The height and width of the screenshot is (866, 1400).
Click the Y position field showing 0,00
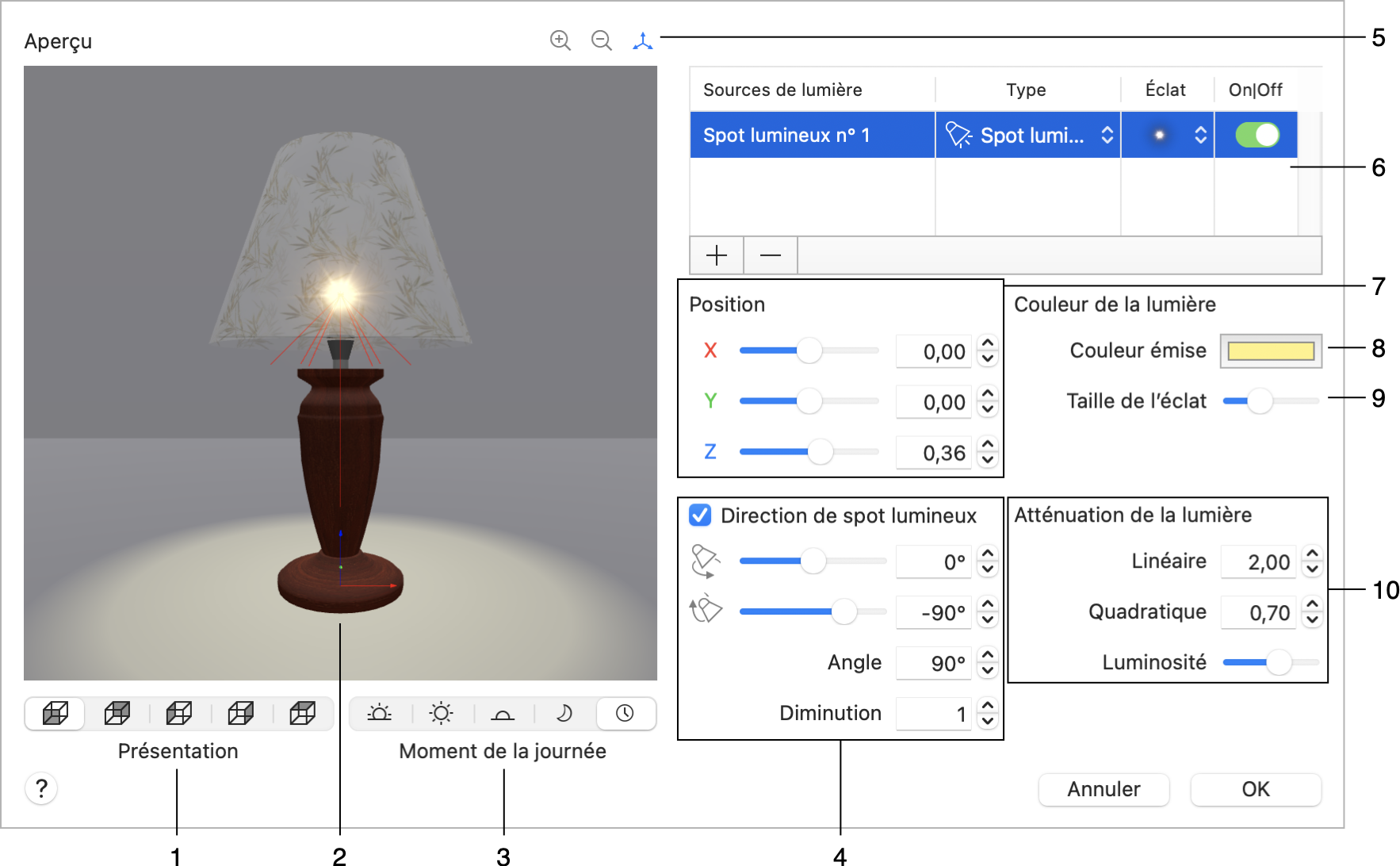pyautogui.click(x=934, y=401)
